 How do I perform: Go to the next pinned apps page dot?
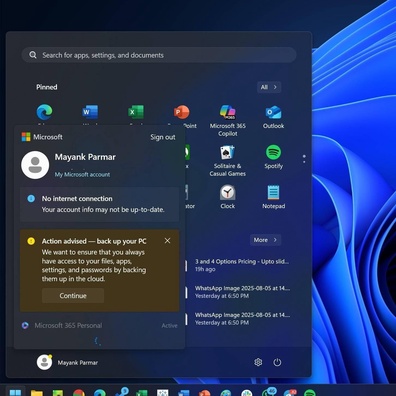[x=304, y=162]
